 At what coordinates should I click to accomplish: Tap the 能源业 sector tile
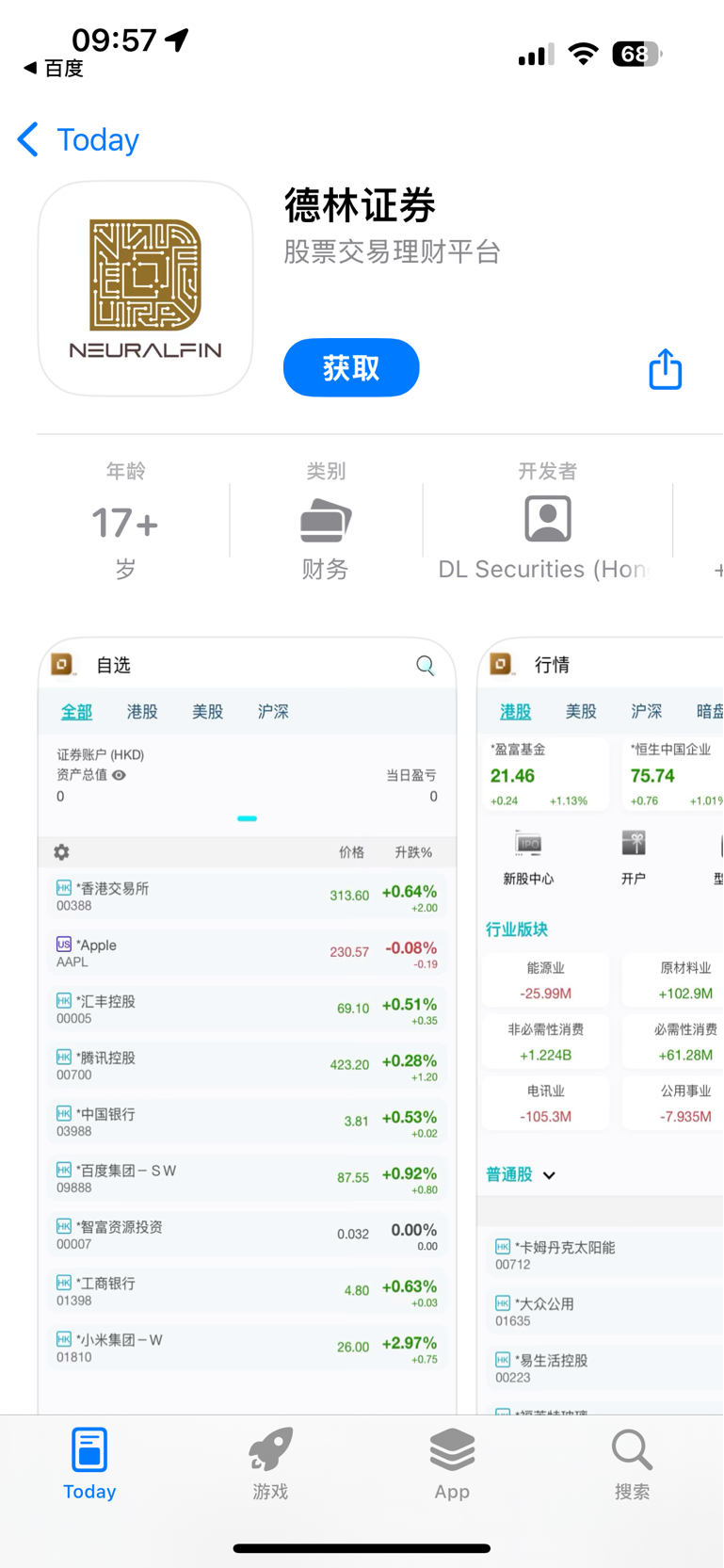click(545, 980)
